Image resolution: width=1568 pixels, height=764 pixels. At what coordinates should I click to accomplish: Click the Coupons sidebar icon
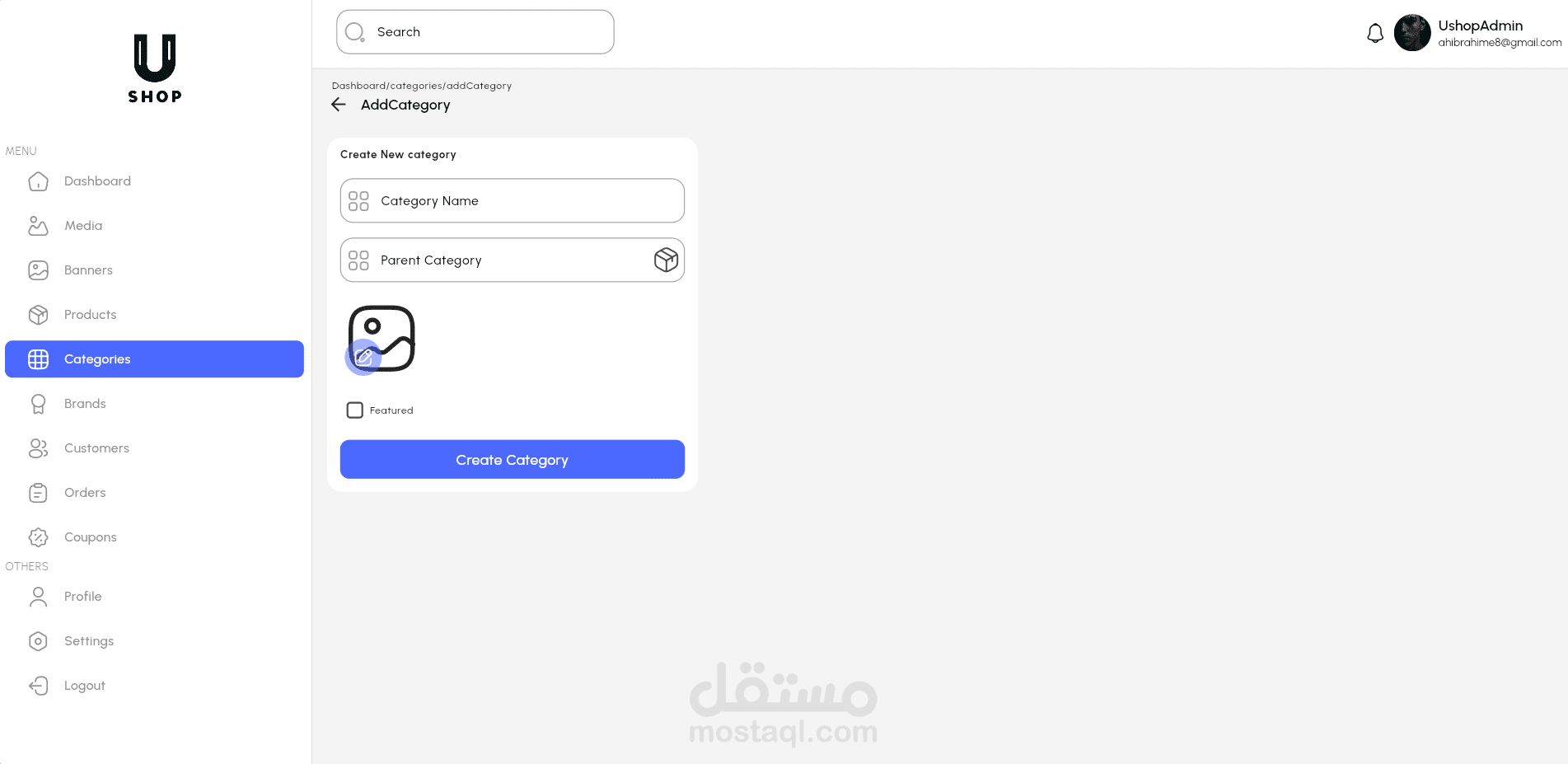click(38, 537)
